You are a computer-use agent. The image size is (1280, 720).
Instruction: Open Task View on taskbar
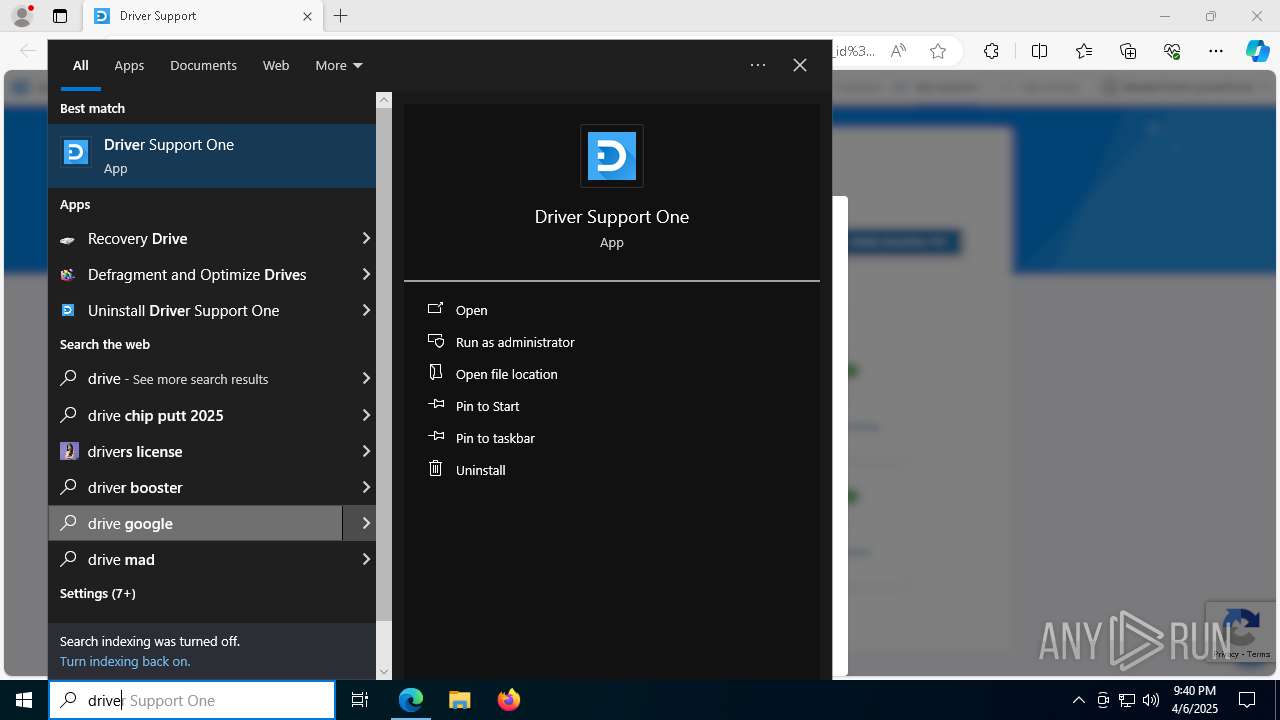[360, 700]
